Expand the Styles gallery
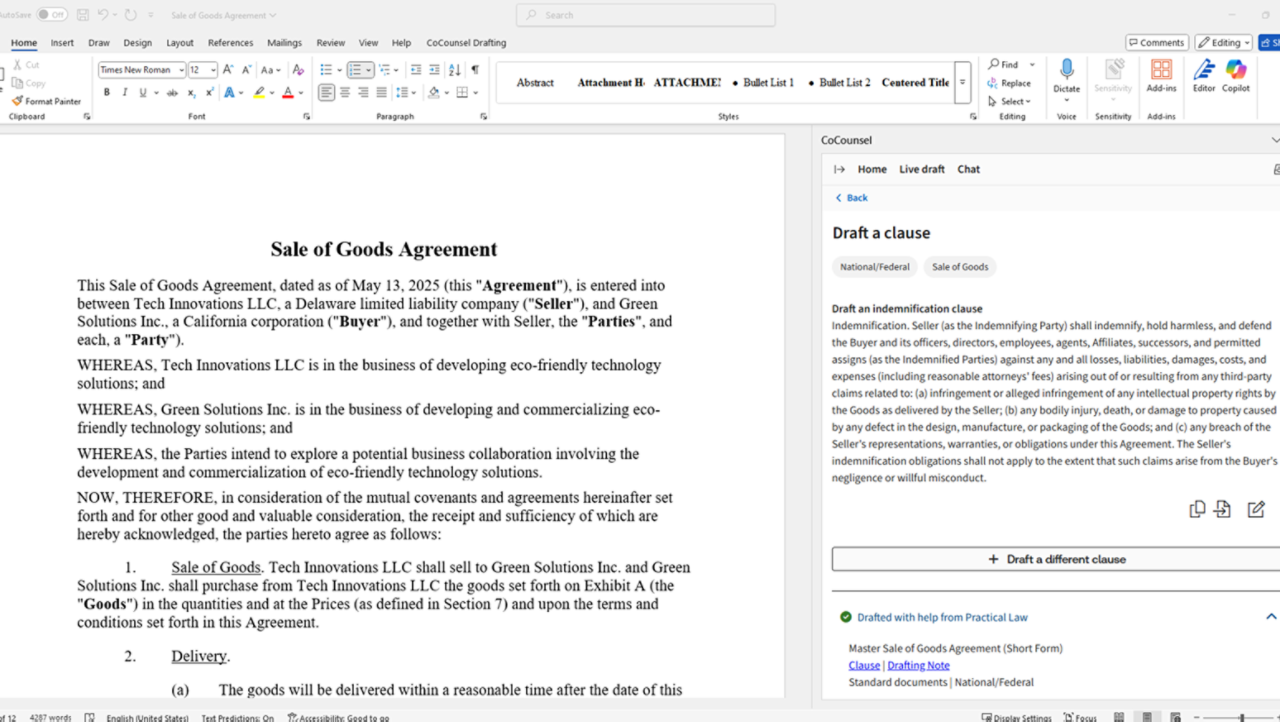 tap(962, 83)
